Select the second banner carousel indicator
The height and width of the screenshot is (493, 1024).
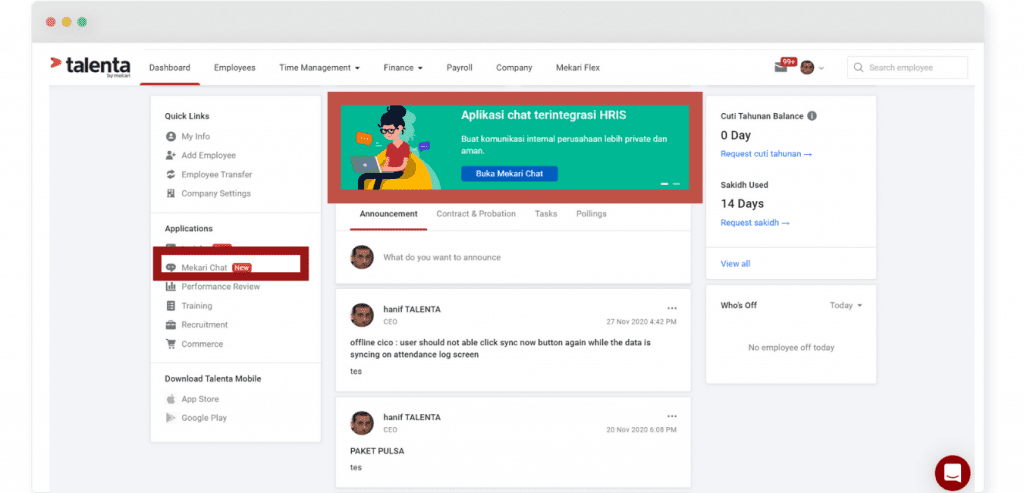tap(677, 184)
